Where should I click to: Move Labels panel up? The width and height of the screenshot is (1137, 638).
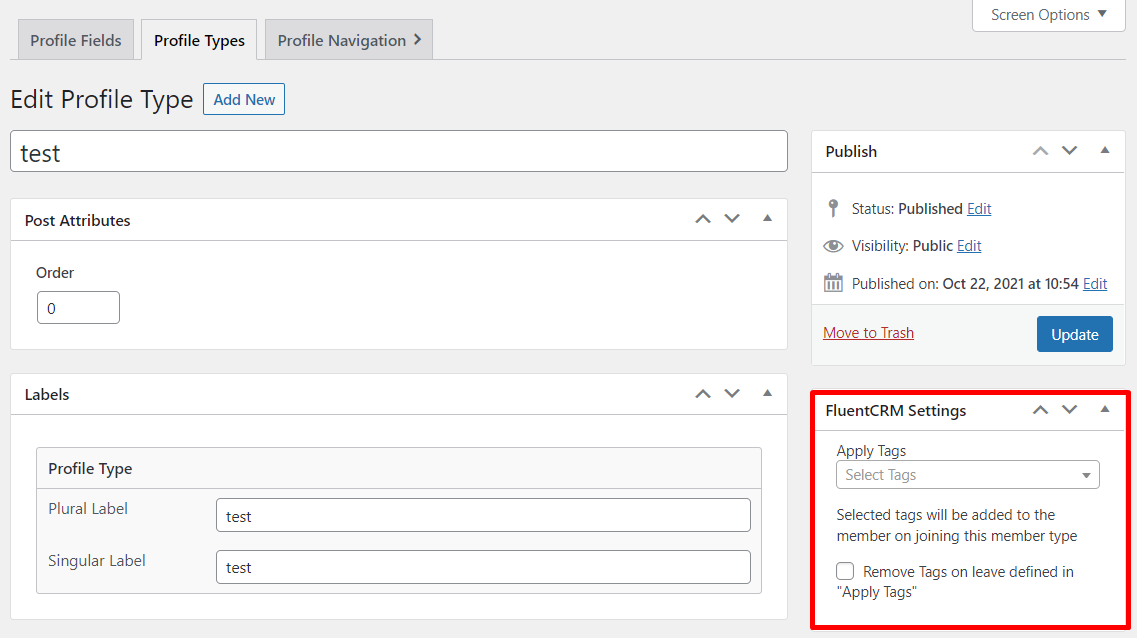[702, 394]
